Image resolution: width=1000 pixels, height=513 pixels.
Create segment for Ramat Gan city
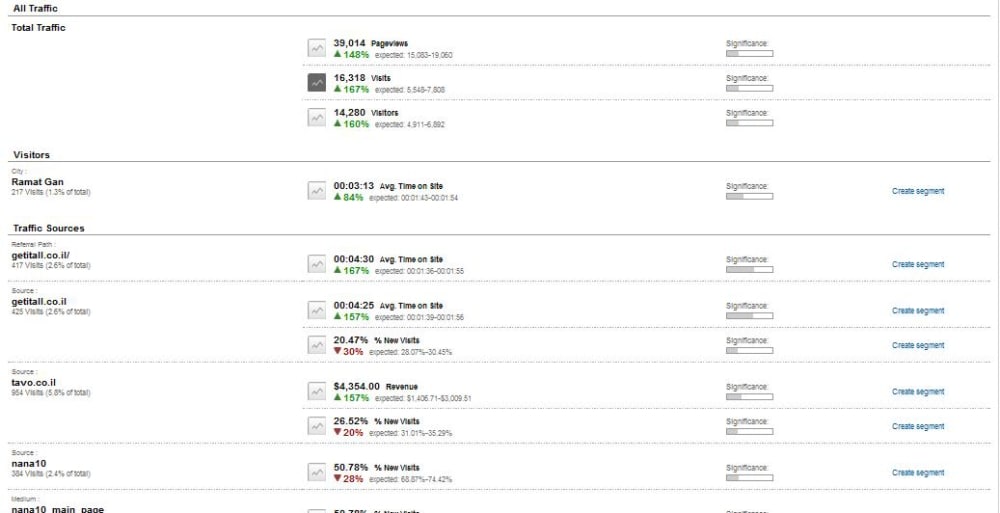(917, 191)
